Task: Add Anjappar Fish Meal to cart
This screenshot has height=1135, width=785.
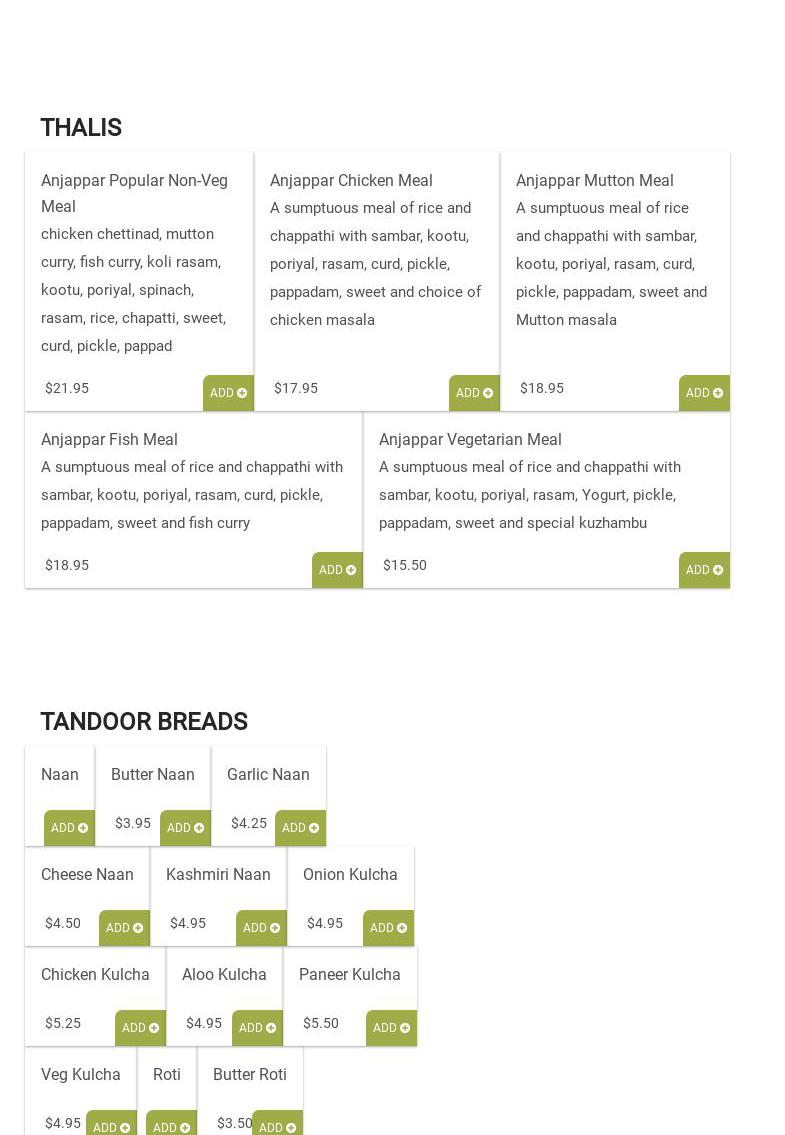Action: pyautogui.click(x=337, y=570)
